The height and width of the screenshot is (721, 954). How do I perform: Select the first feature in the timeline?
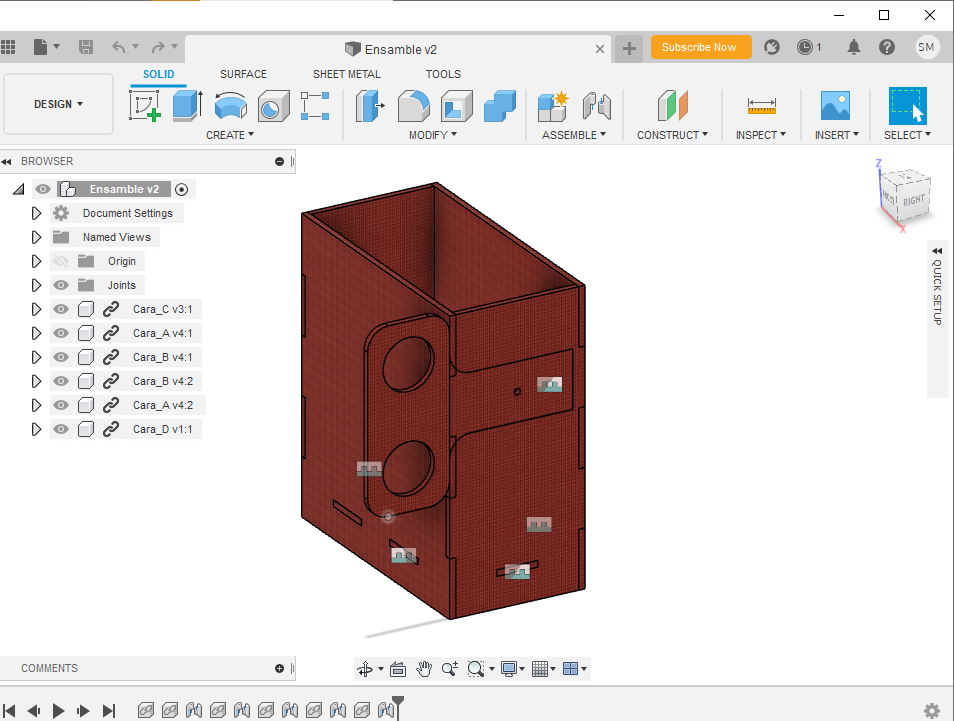145,710
